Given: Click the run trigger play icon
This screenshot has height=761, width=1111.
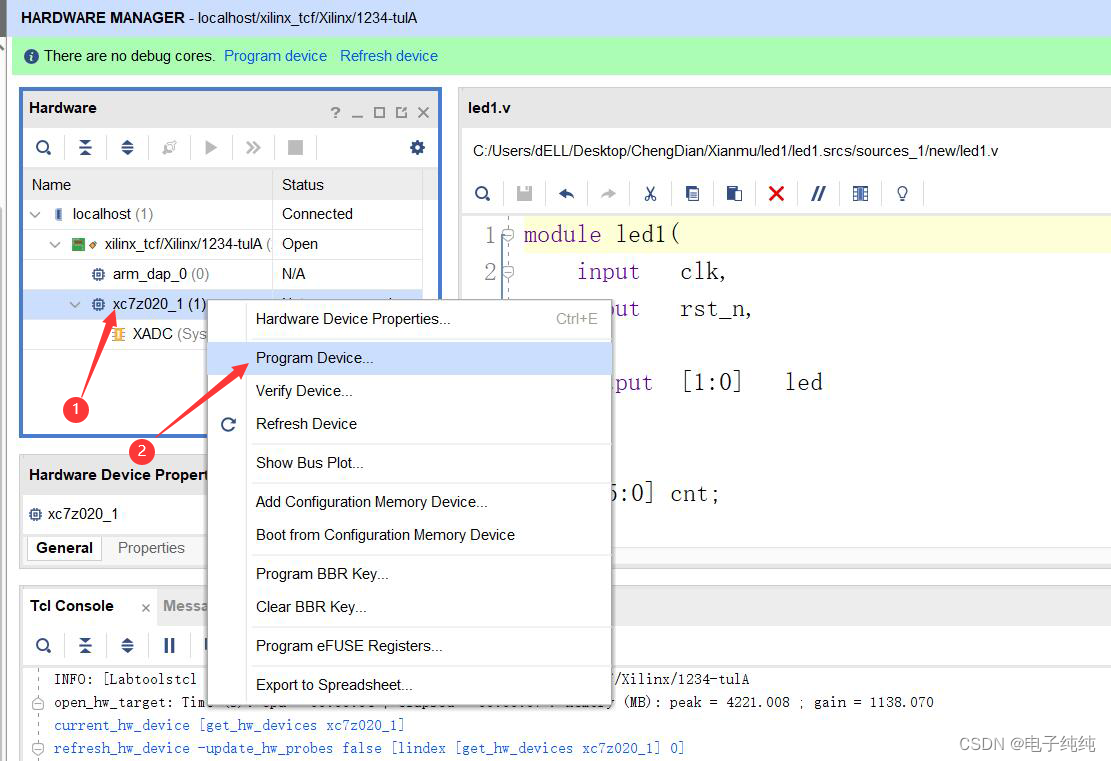Looking at the screenshot, I should point(211,147).
